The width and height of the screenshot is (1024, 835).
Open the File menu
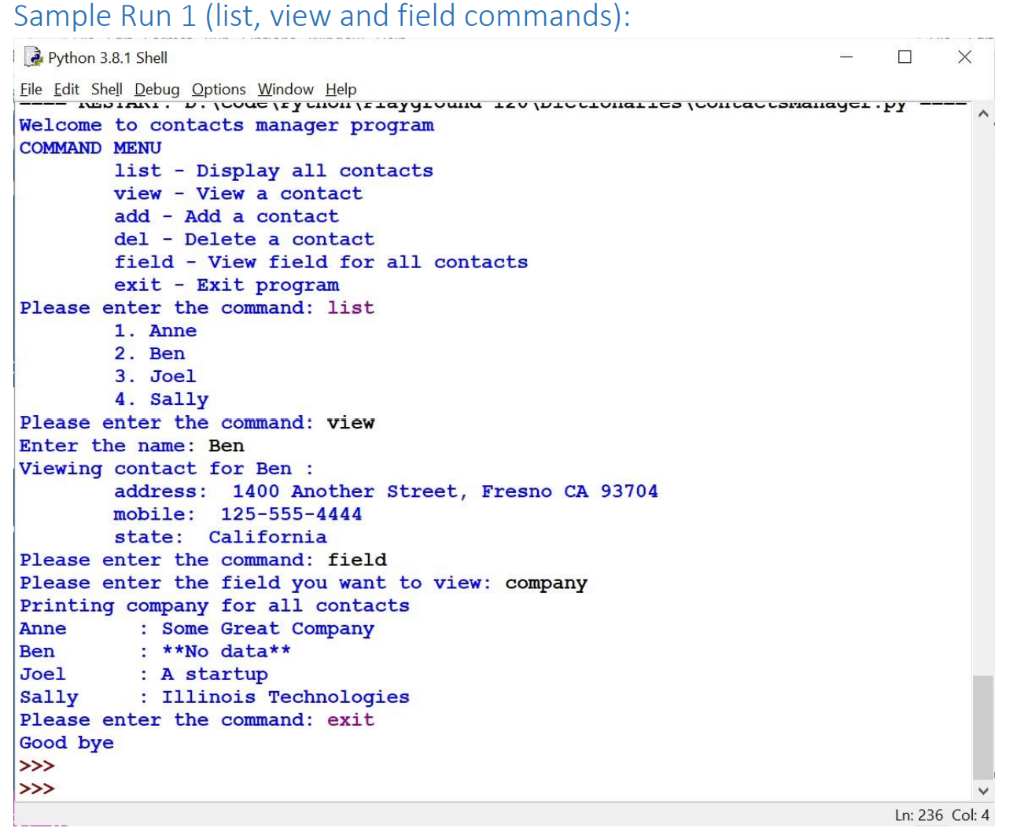pyautogui.click(x=31, y=89)
